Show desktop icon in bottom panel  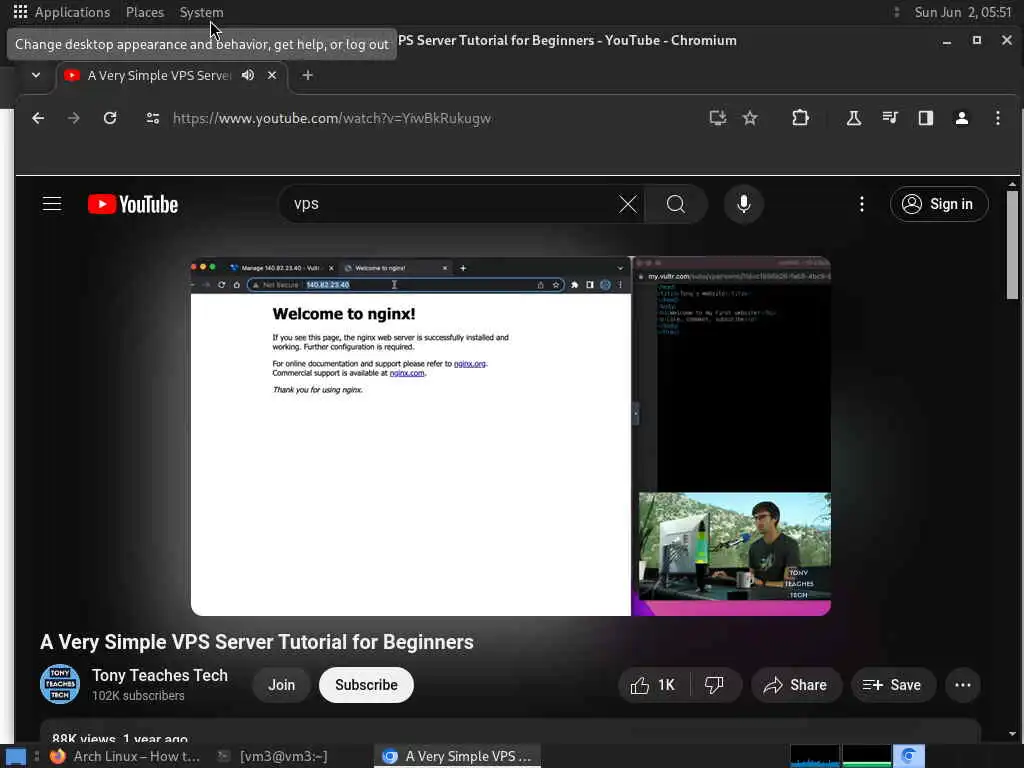pos(16,756)
